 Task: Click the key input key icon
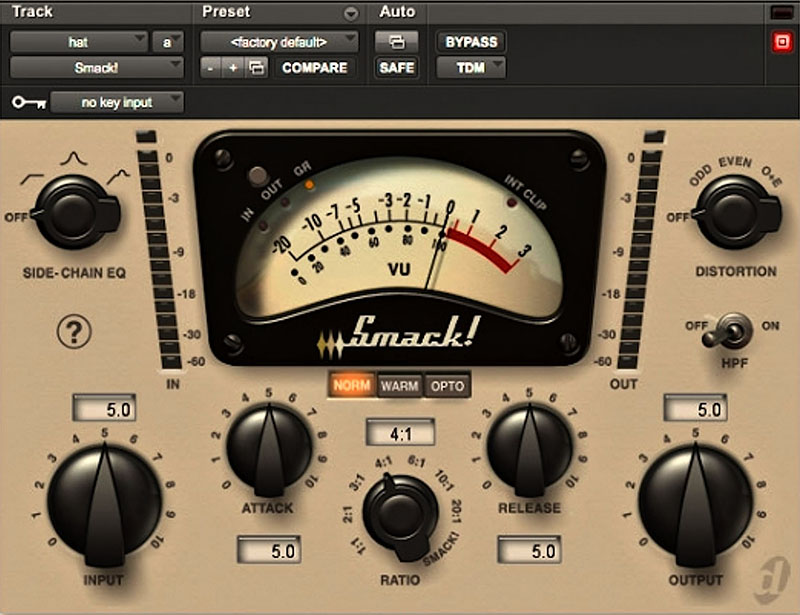tap(27, 102)
